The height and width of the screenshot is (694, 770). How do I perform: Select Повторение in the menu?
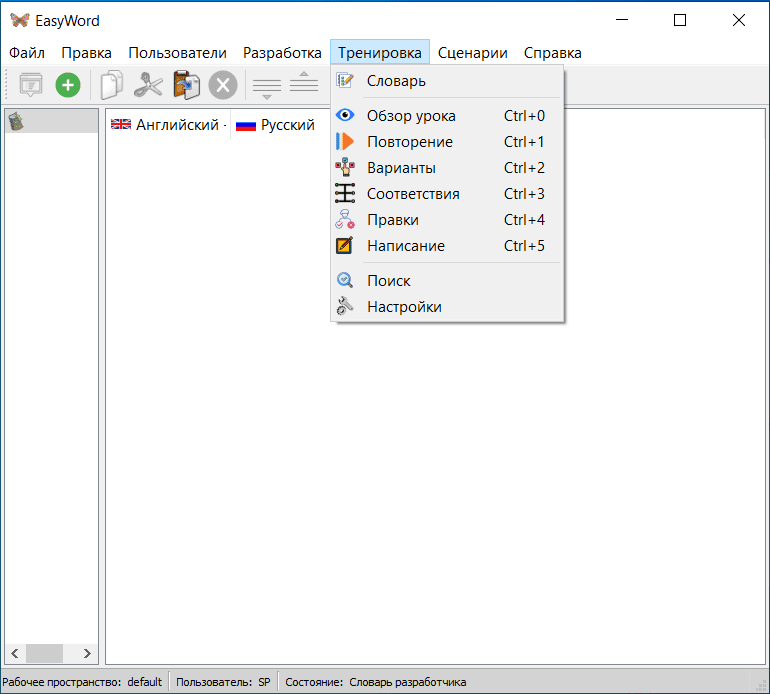[447, 141]
